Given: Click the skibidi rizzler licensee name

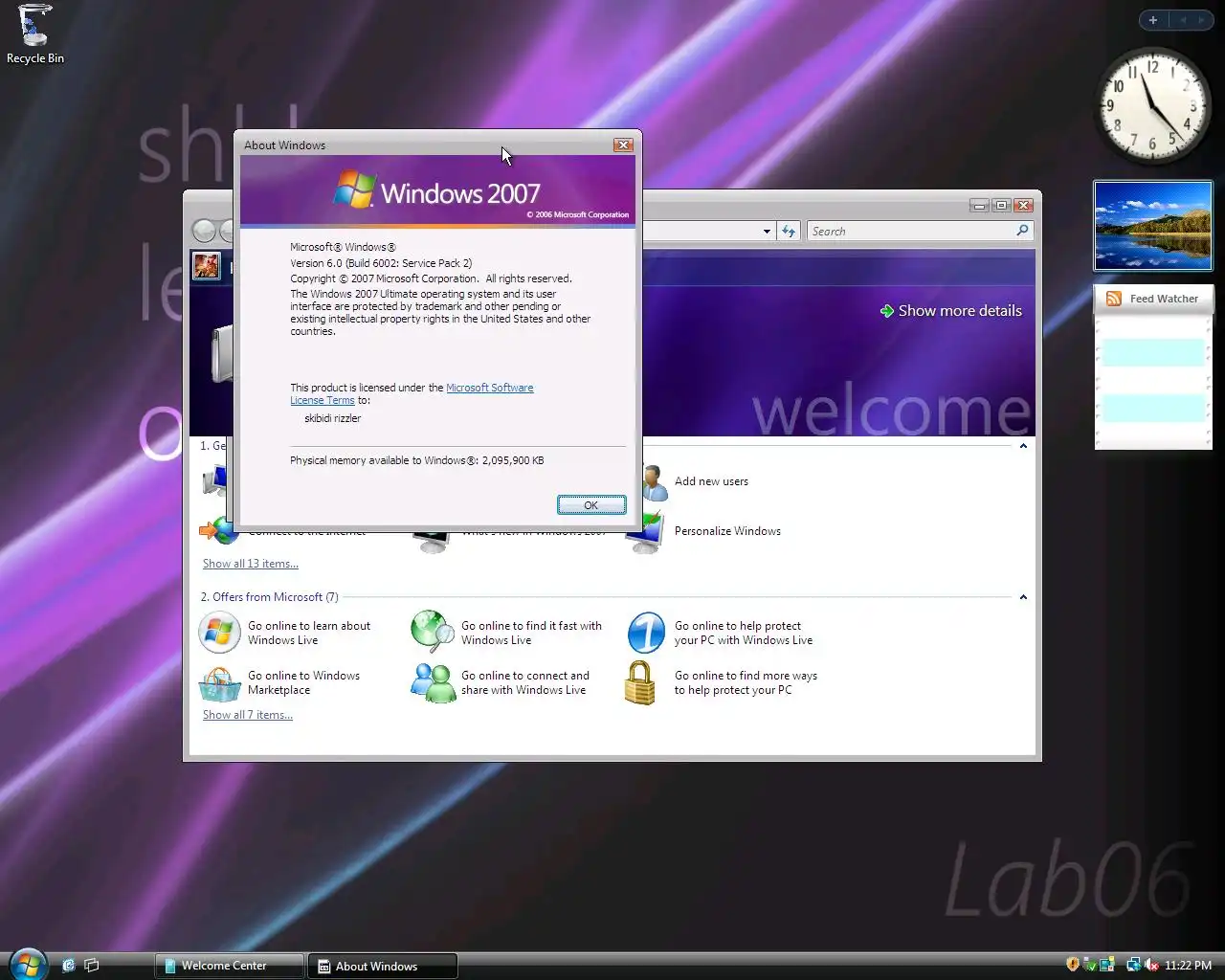Looking at the screenshot, I should click(x=332, y=418).
